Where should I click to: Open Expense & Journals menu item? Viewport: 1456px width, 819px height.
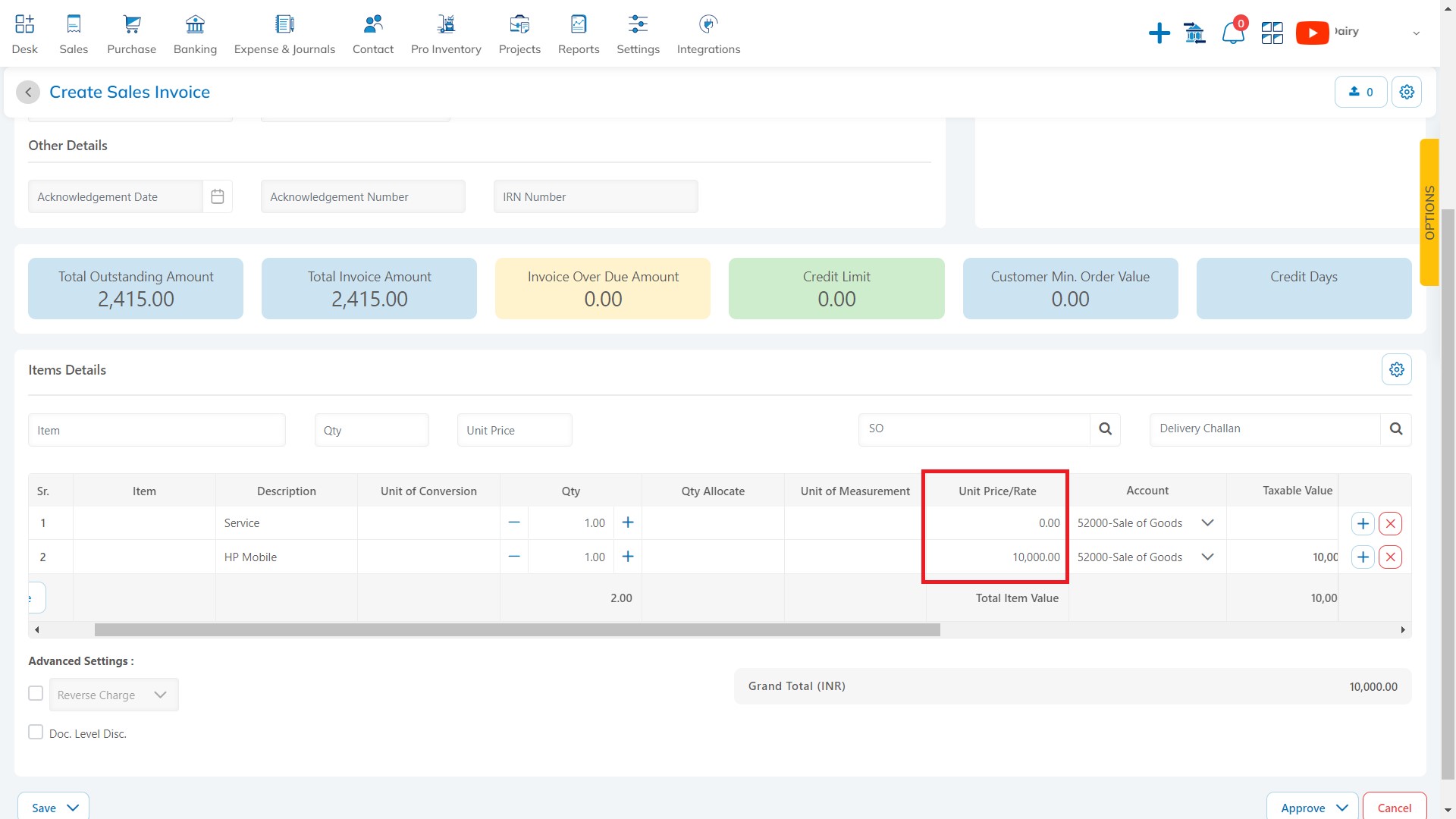pyautogui.click(x=283, y=35)
